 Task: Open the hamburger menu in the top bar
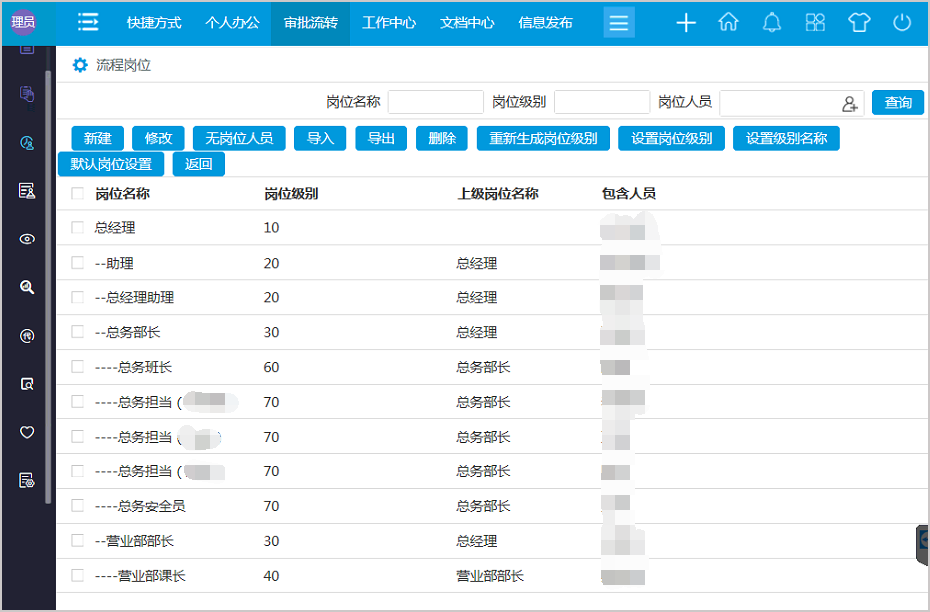[x=619, y=21]
